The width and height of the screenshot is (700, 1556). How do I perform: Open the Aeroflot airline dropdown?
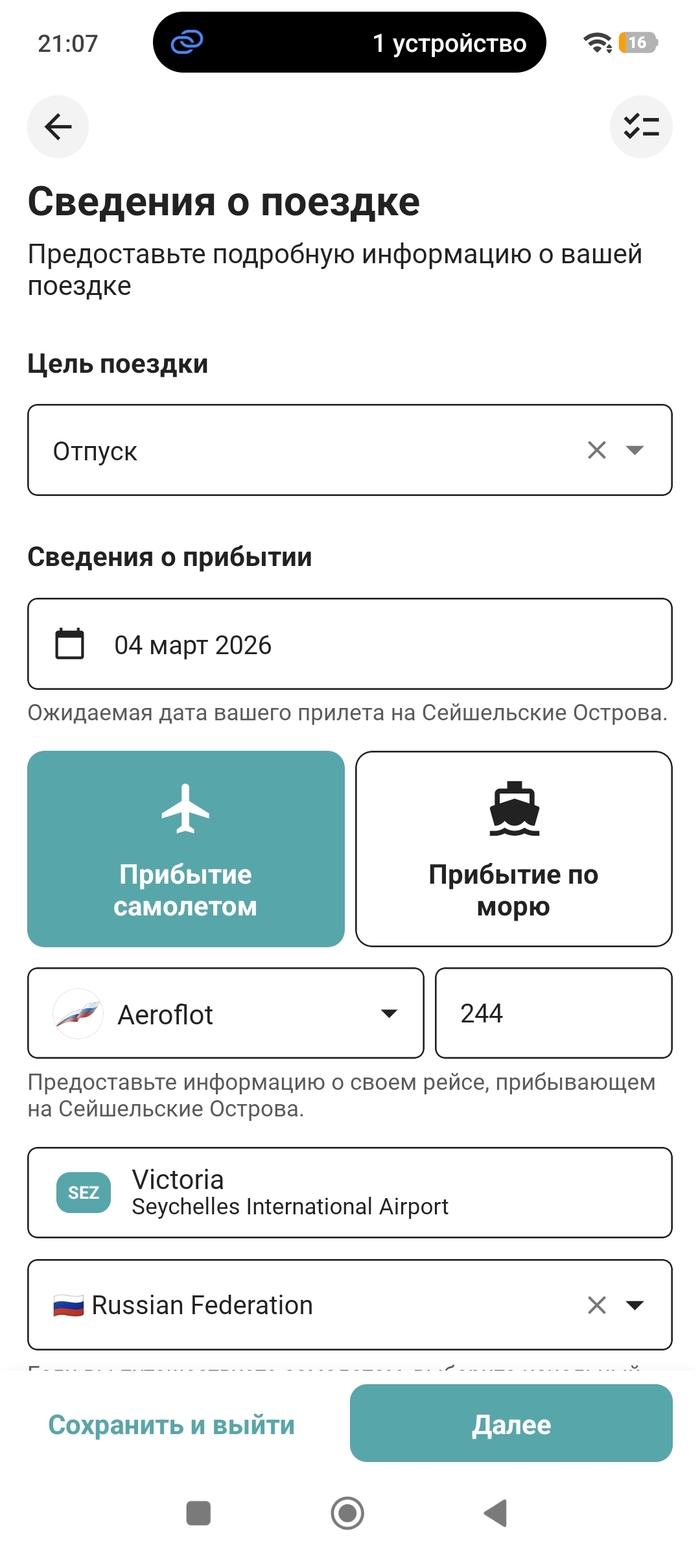(x=389, y=1014)
